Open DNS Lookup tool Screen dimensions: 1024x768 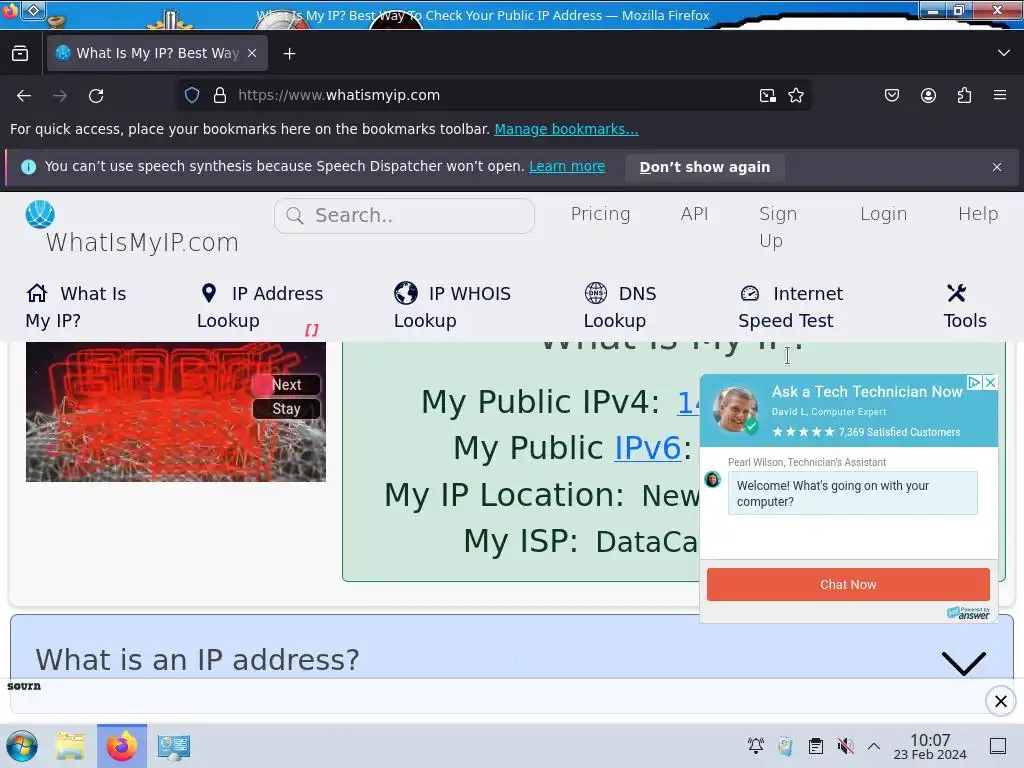620,307
